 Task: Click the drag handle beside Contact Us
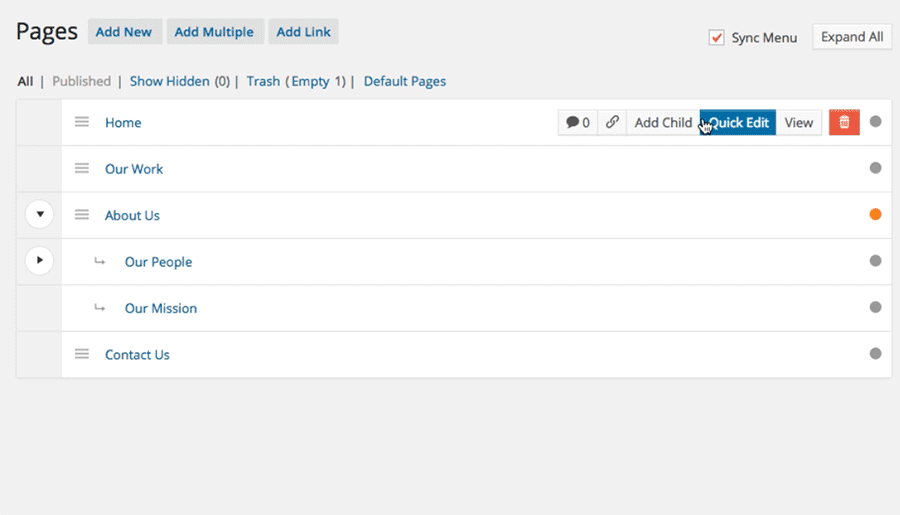pyautogui.click(x=82, y=354)
